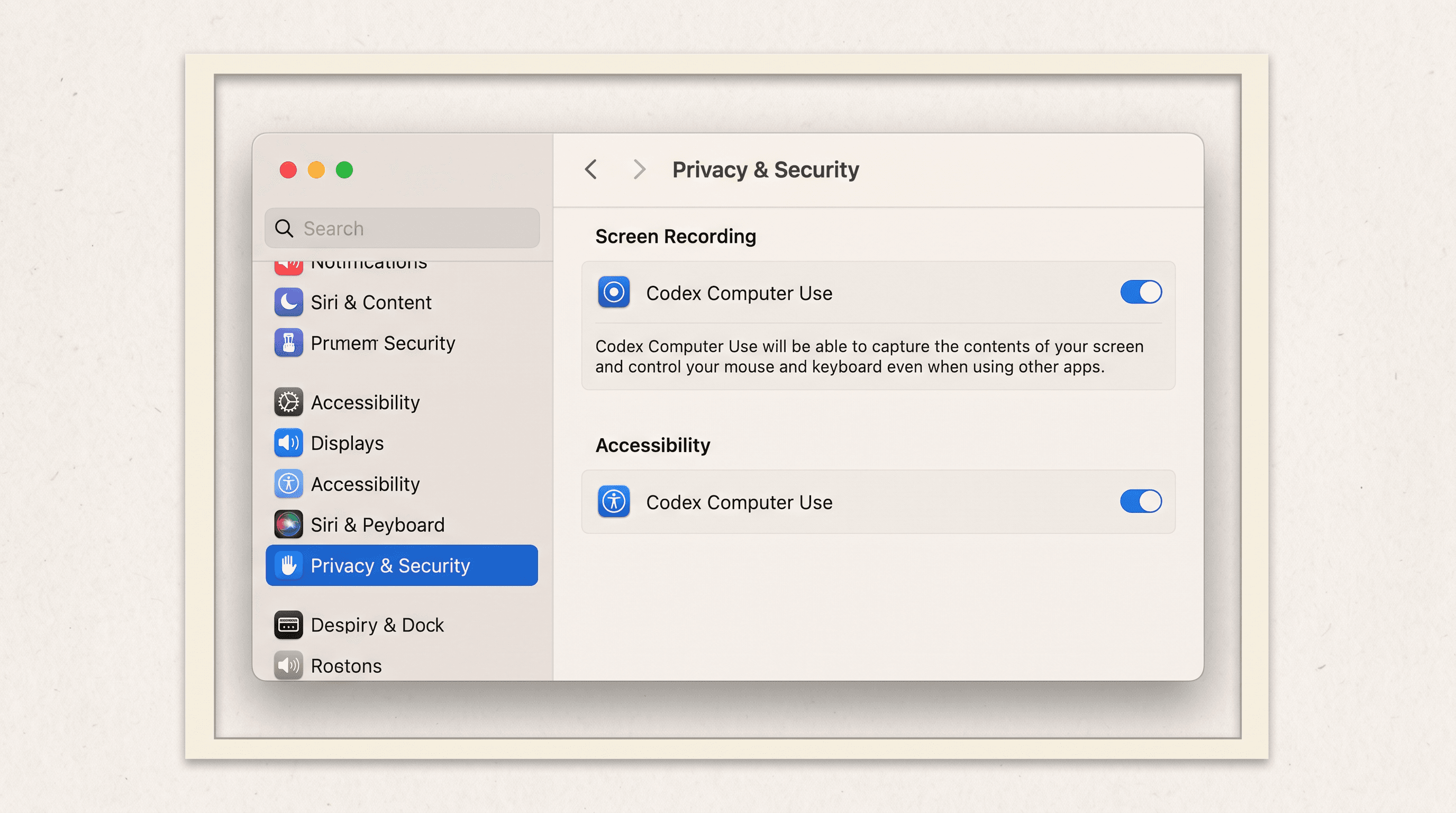Screen dimensions: 1456x813
Task: Click Codex Computer Use label under Screen Recording
Action: pos(739,293)
